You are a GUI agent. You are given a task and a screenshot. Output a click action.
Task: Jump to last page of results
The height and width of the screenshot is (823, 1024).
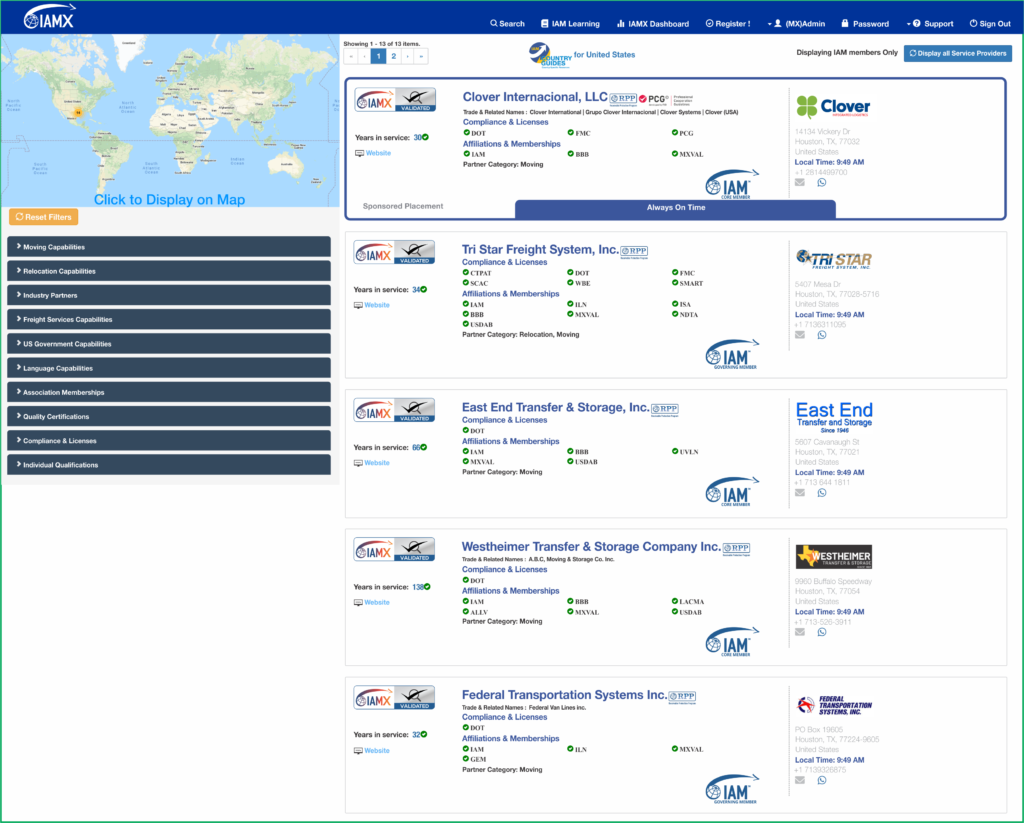(421, 56)
